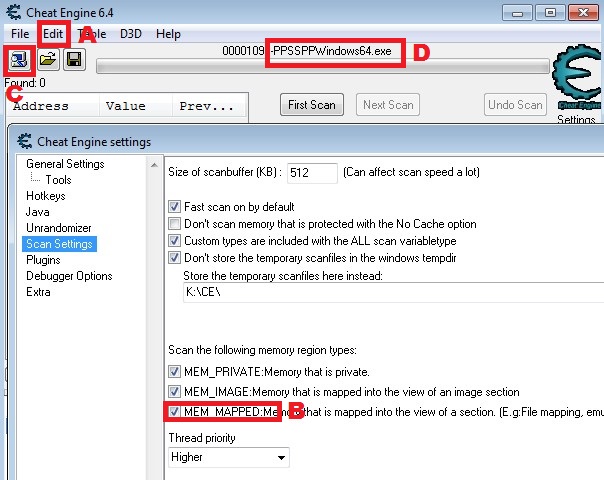The width and height of the screenshot is (604, 480).
Task: Open the Thread priority dropdown
Action: (x=228, y=457)
